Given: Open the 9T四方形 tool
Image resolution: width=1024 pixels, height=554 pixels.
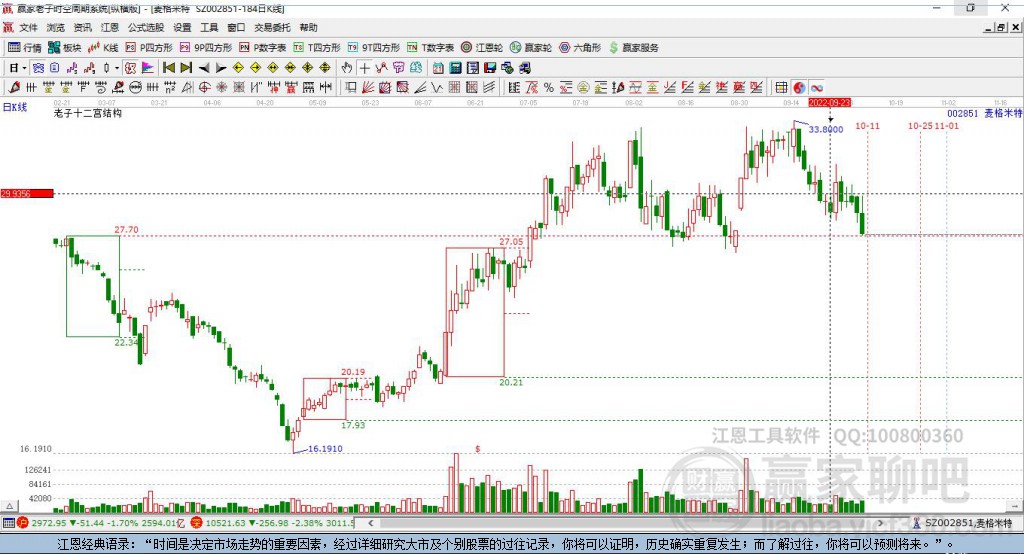Looking at the screenshot, I should pos(374,48).
